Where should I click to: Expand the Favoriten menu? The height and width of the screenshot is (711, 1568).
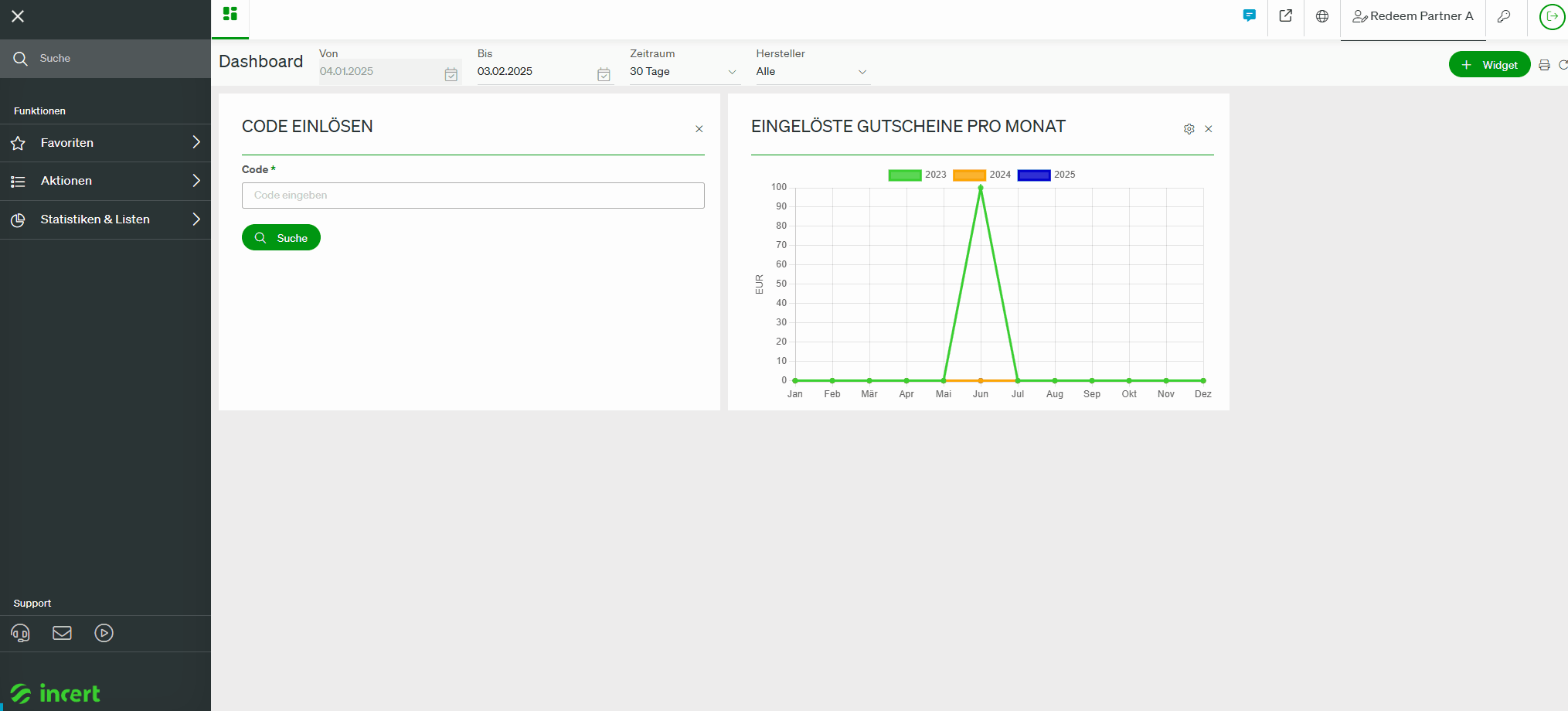tap(105, 143)
